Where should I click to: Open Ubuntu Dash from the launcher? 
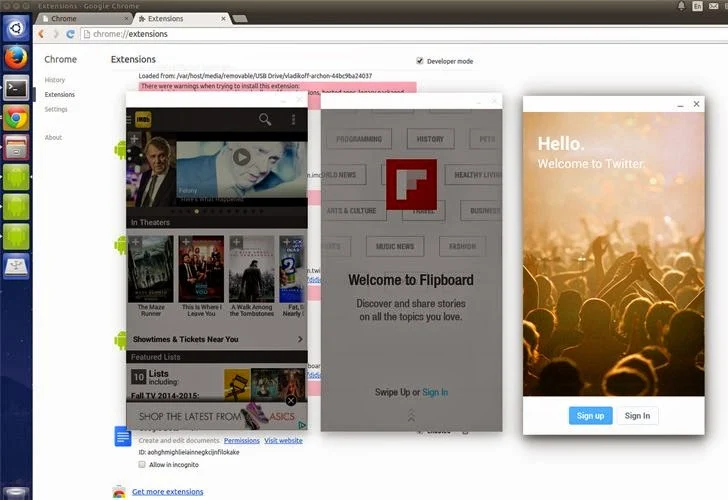click(x=16, y=29)
